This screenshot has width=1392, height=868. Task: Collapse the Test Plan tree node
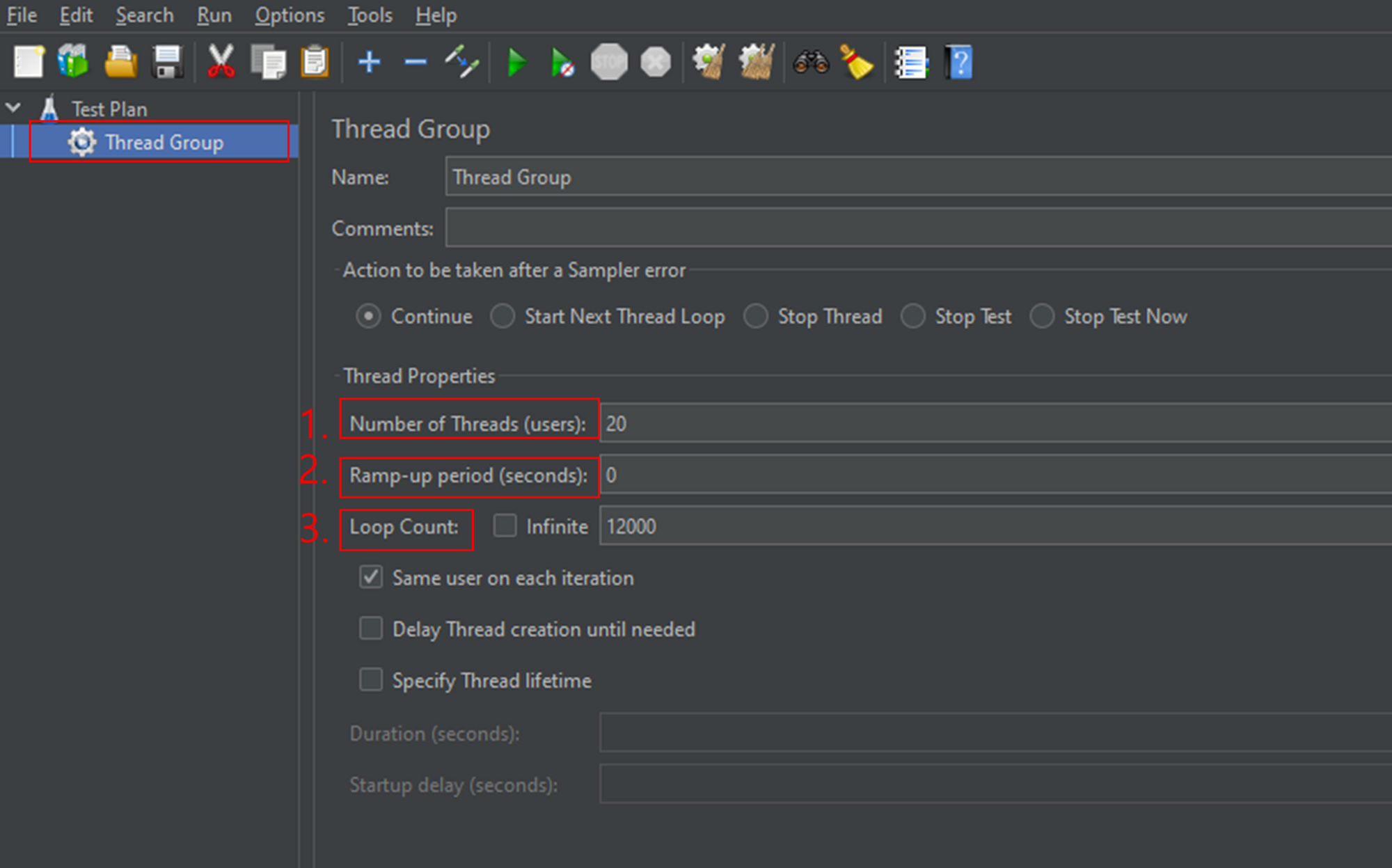tap(13, 108)
